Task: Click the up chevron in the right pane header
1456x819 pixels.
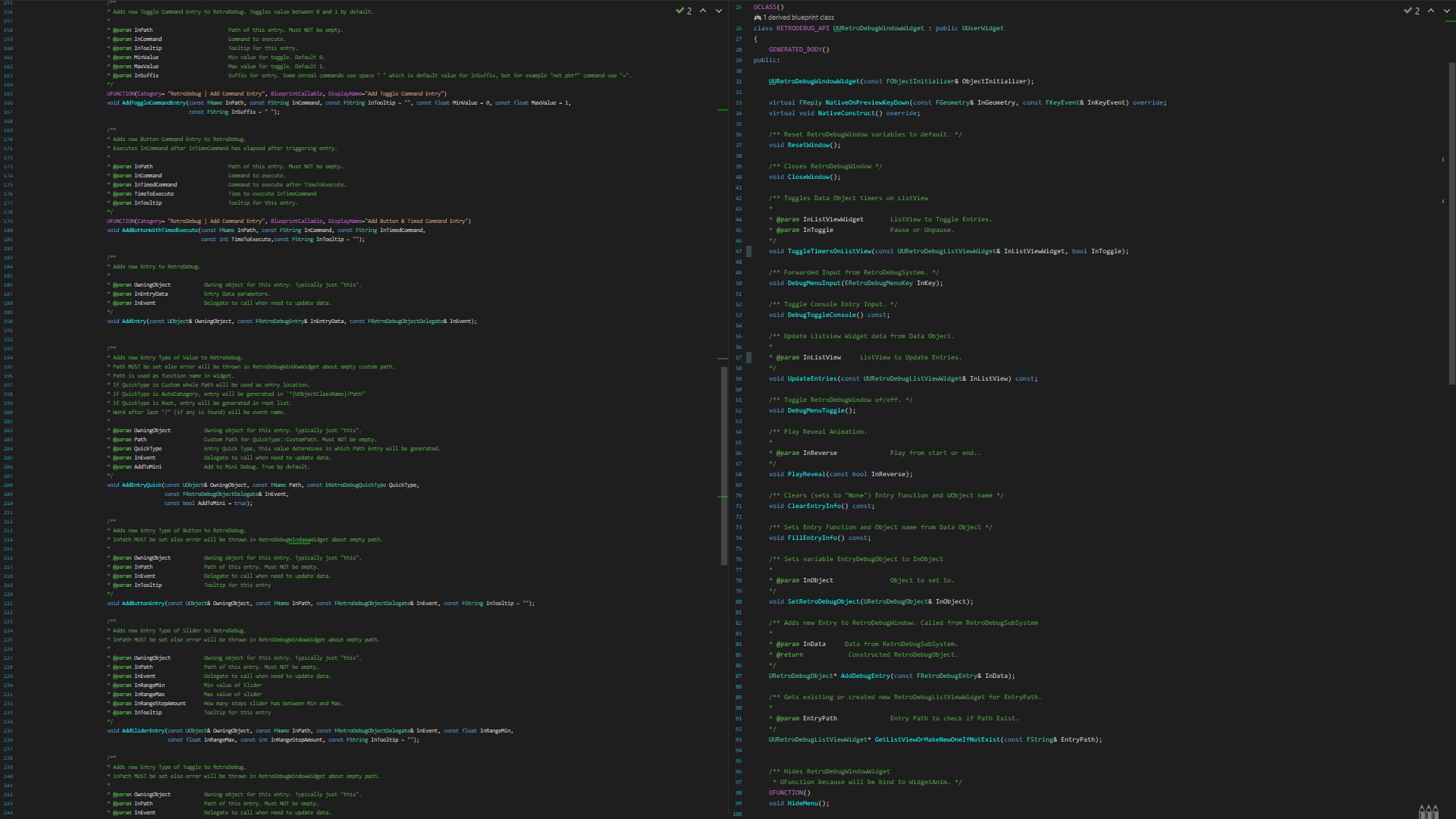Action: click(x=1430, y=11)
